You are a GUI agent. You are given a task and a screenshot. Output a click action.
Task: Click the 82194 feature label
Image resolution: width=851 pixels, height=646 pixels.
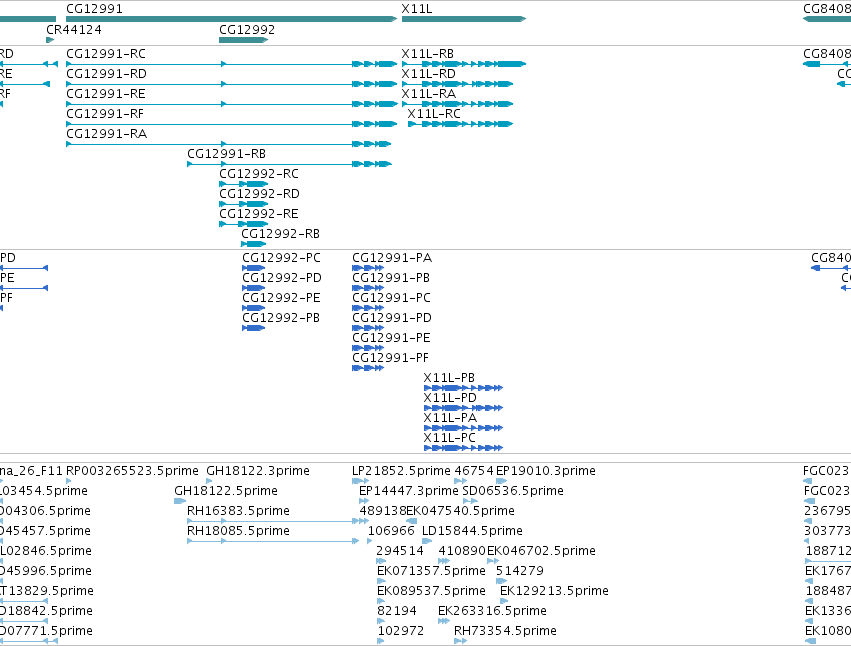(397, 612)
